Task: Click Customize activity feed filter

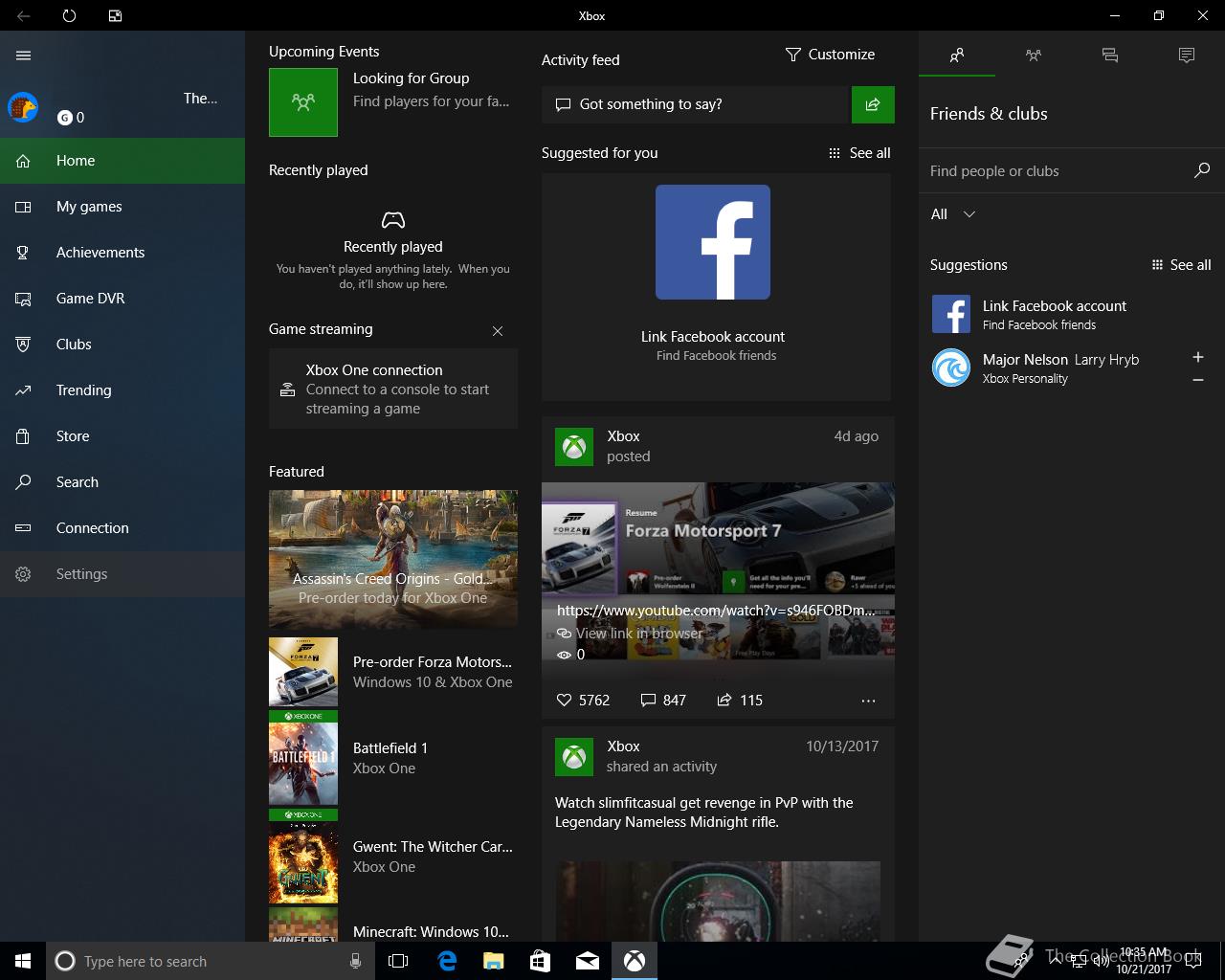Action: click(x=830, y=55)
